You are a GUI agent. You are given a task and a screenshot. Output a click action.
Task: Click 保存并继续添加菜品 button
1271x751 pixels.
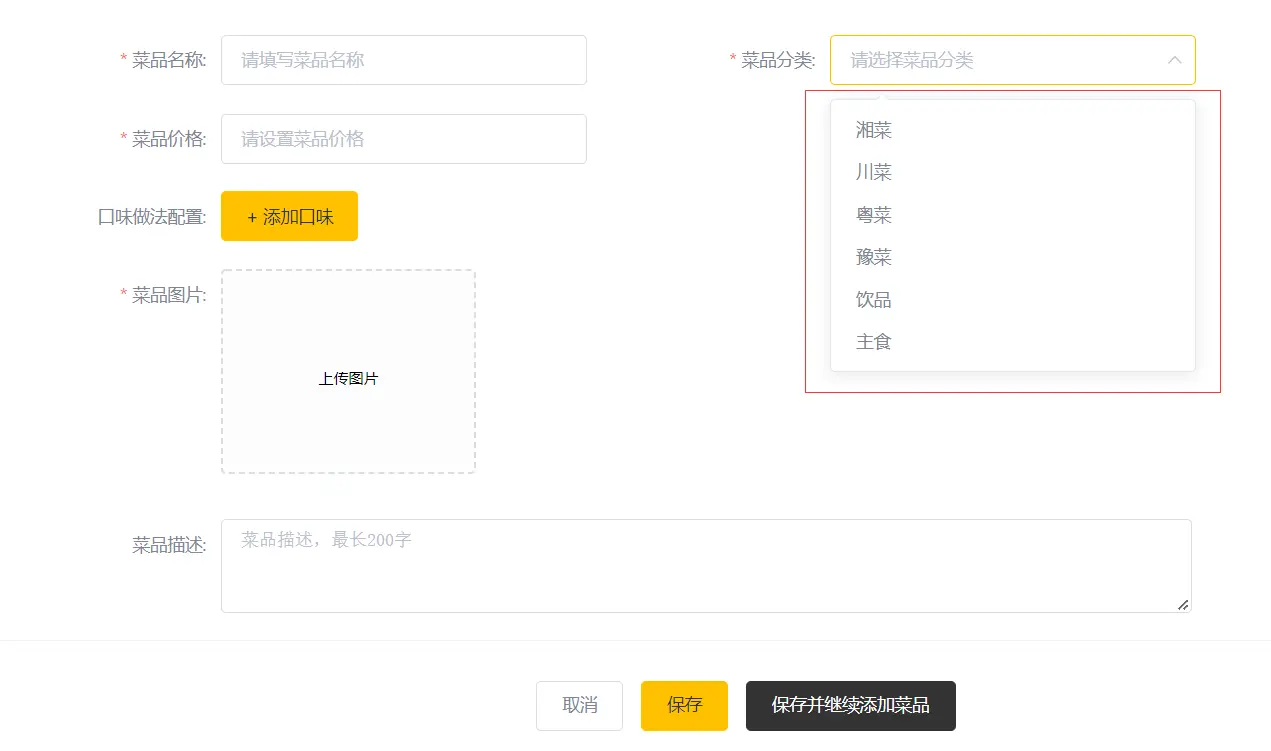pyautogui.click(x=851, y=706)
